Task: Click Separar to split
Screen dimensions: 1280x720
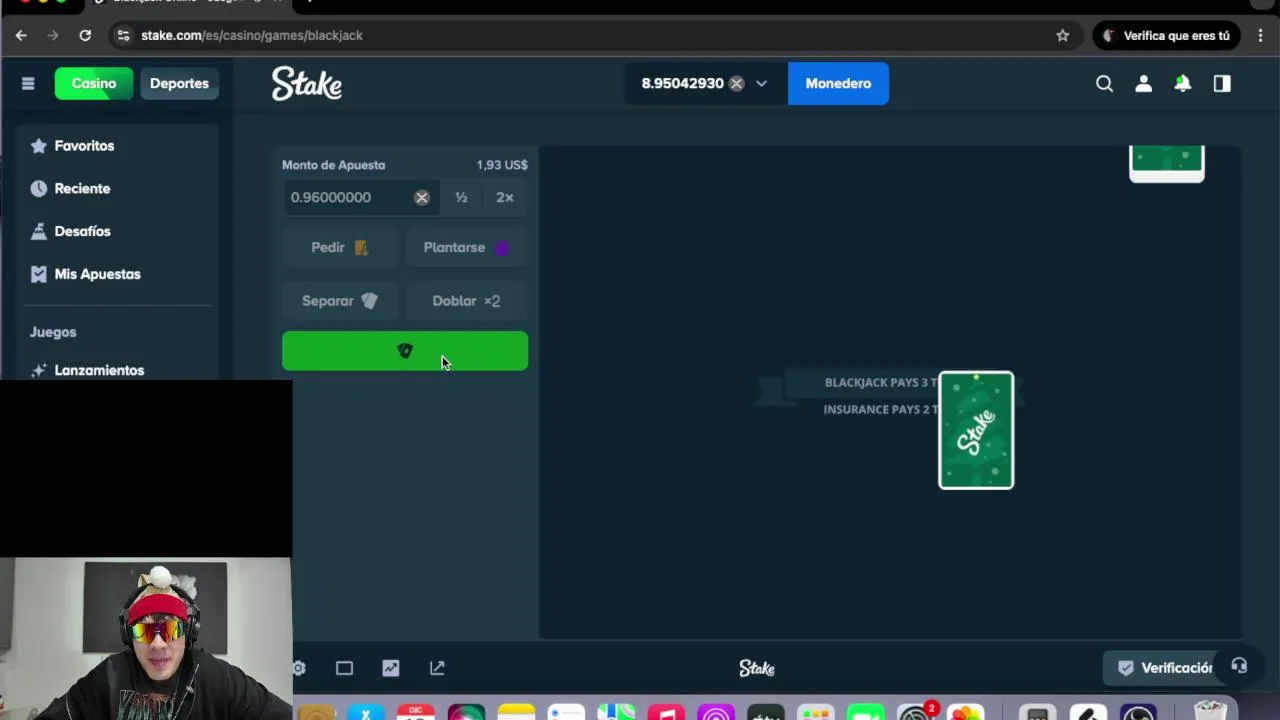Action: tap(340, 301)
